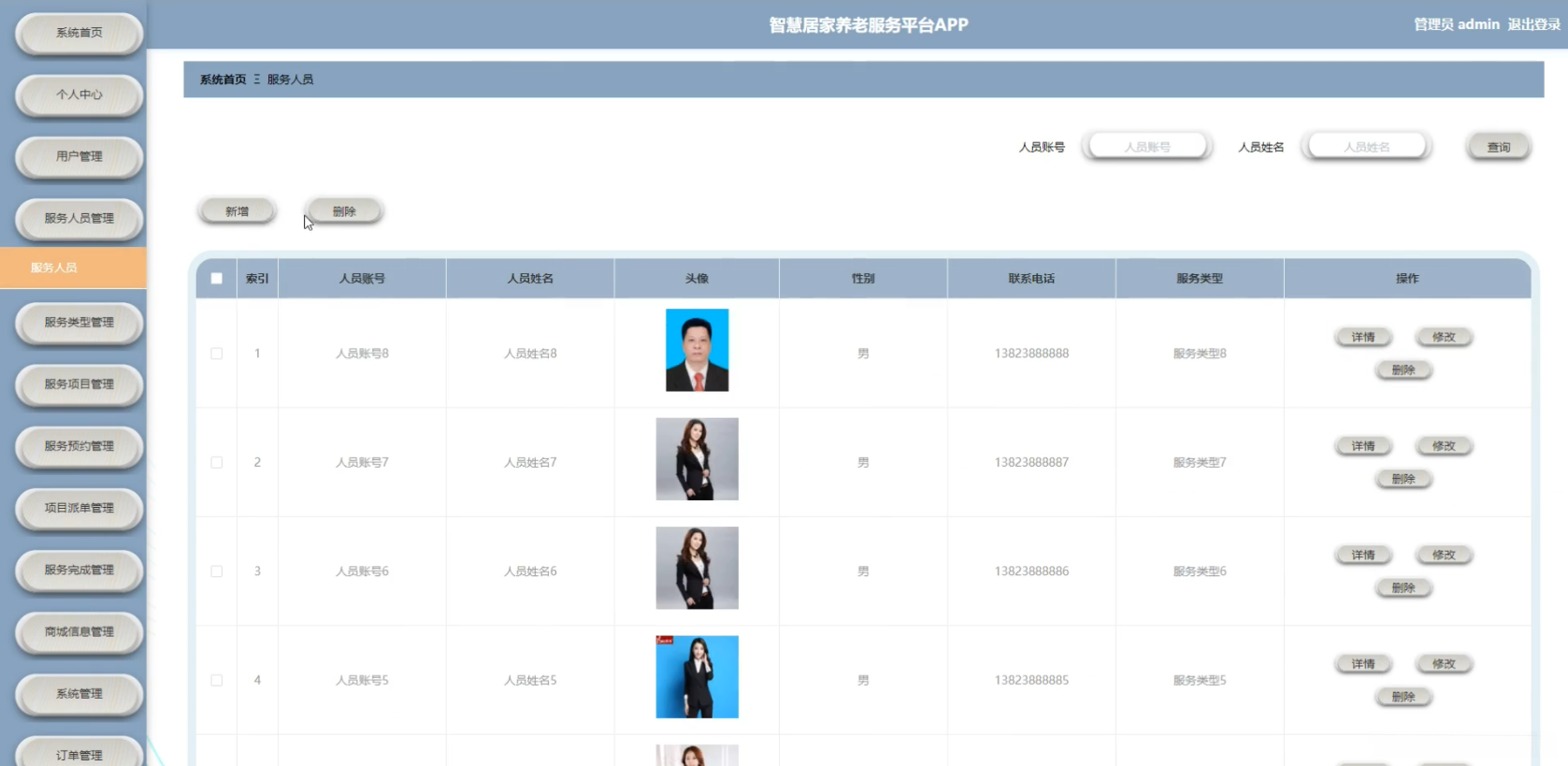Click 修改 for 人员账号5
The width and height of the screenshot is (1568, 766).
point(1444,664)
